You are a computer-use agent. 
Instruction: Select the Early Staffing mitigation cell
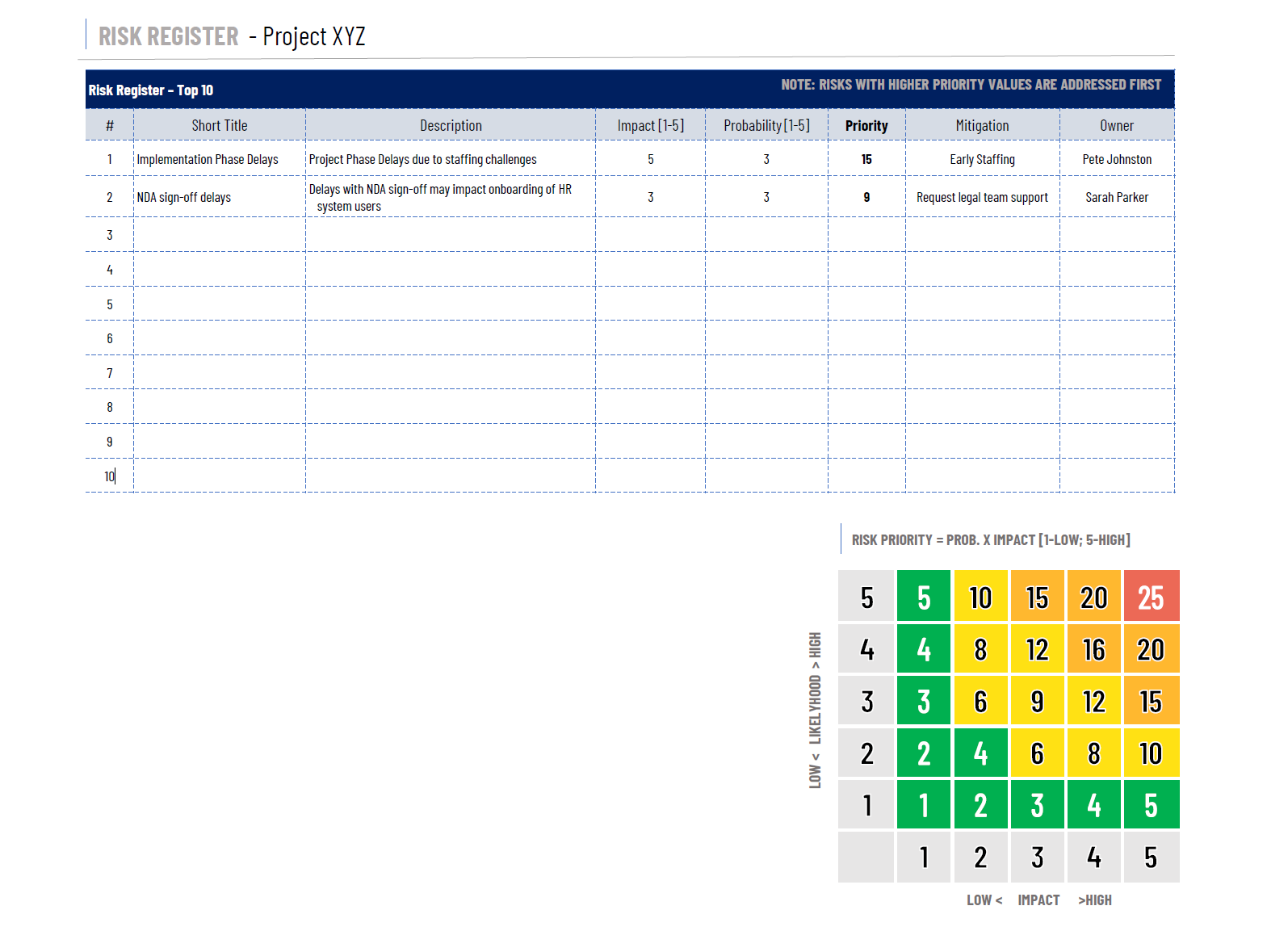[982, 159]
